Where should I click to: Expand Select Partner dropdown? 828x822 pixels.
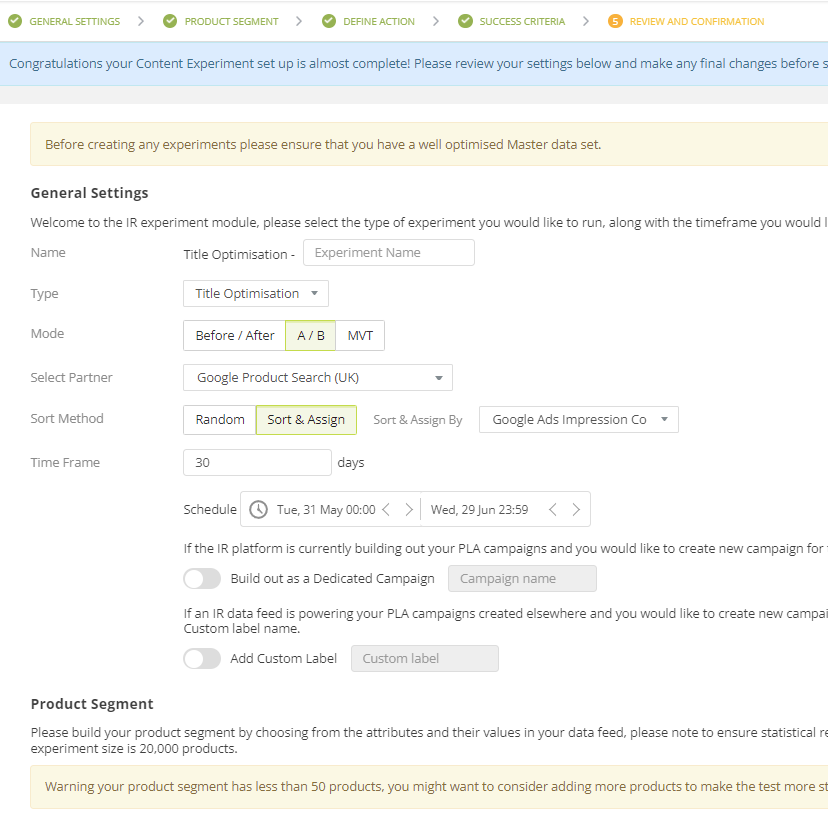[318, 377]
